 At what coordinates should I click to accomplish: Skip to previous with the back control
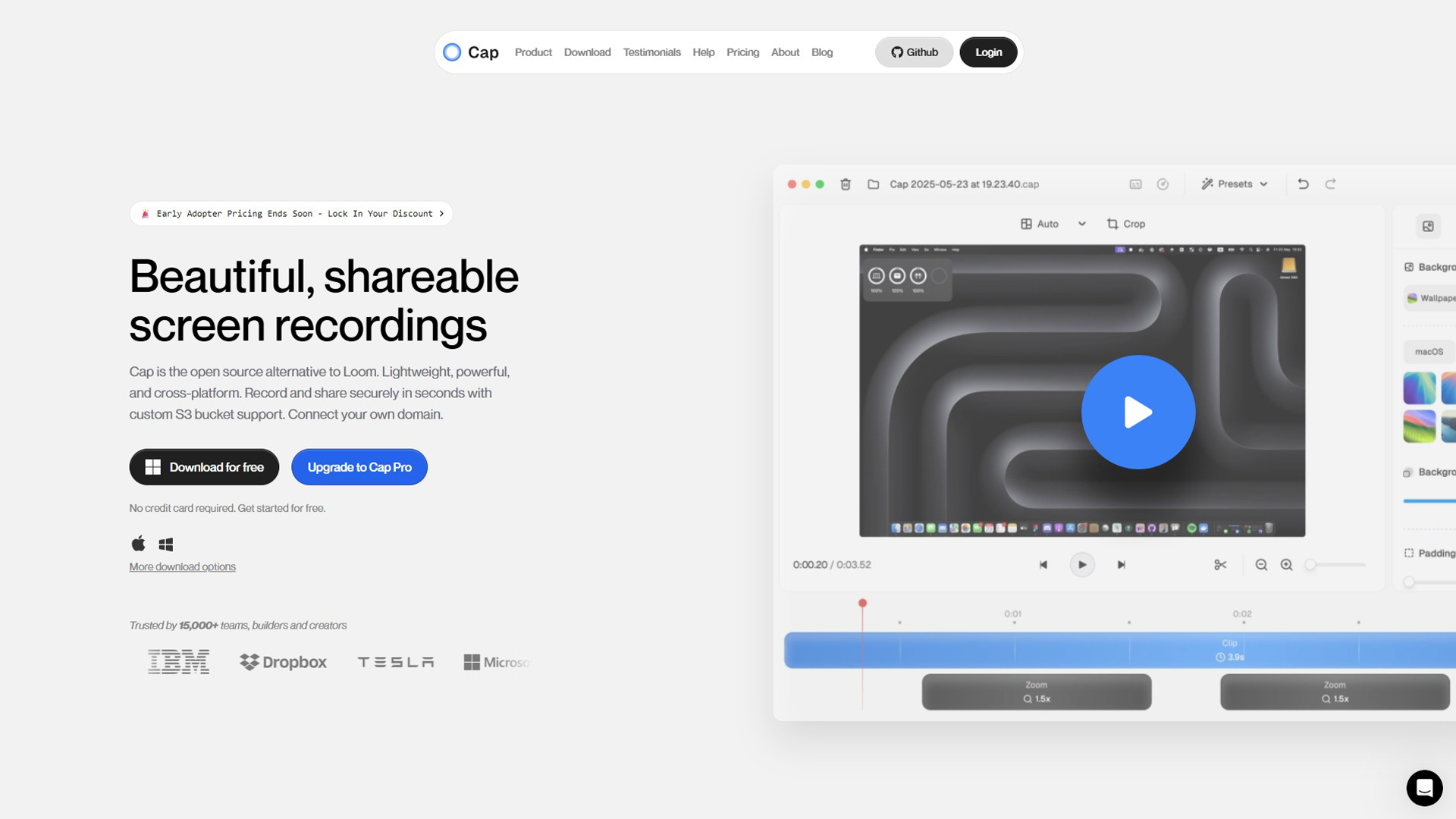point(1043,565)
